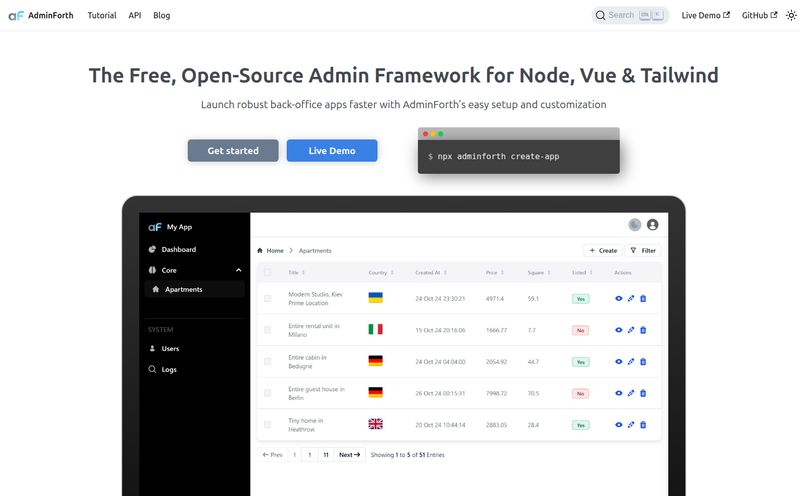The image size is (800, 496).
Task: Click the Prev pagination button
Action: 272,455
